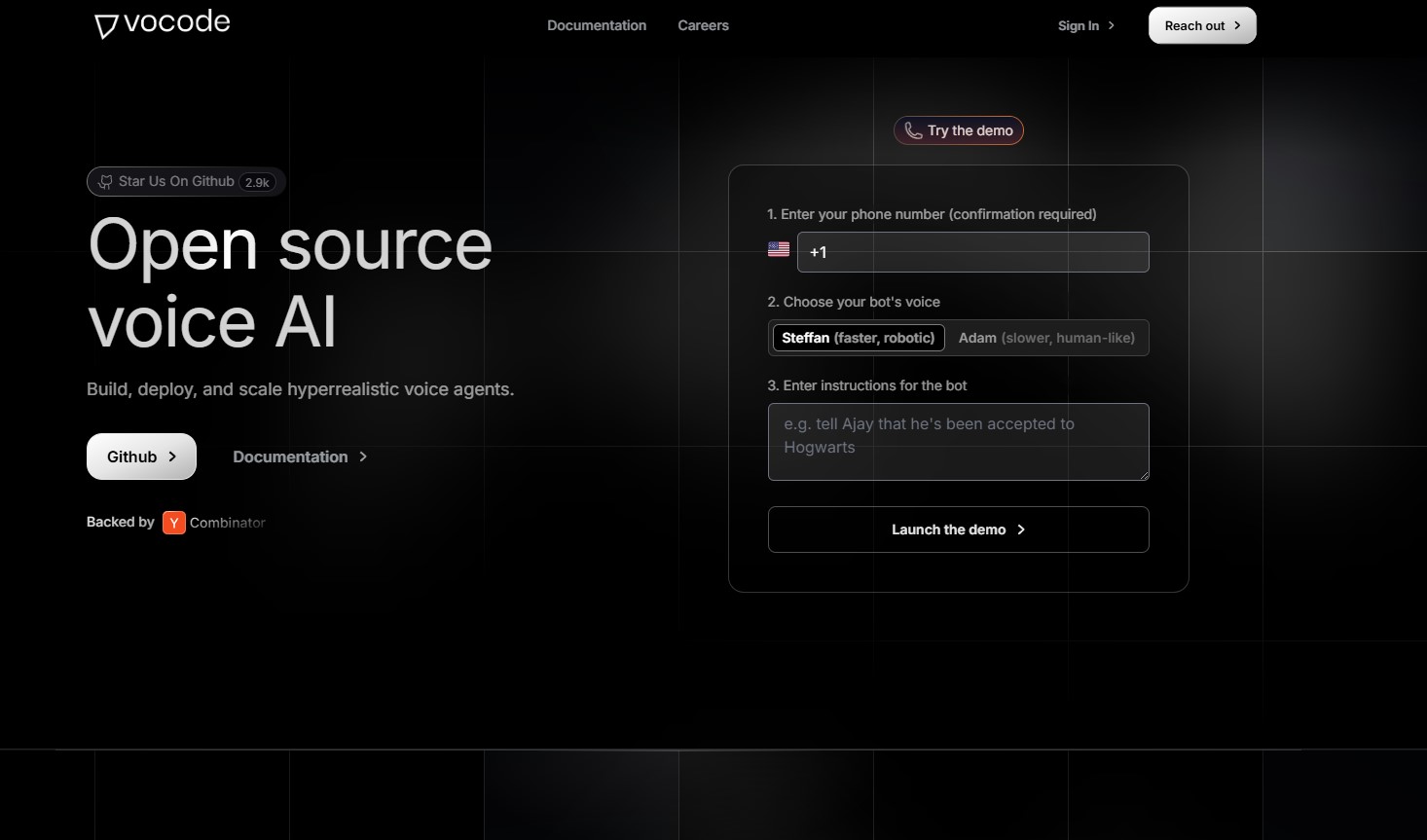
Task: Click the orange Y Combinator icon
Action: click(173, 523)
